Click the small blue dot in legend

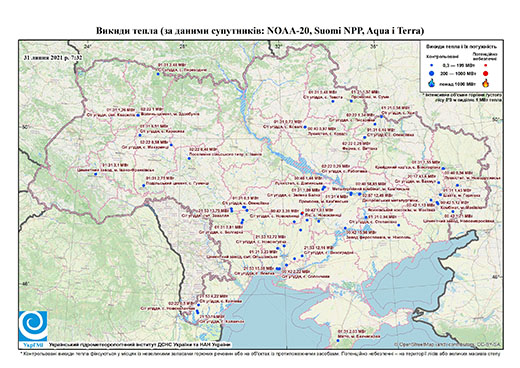432,65
